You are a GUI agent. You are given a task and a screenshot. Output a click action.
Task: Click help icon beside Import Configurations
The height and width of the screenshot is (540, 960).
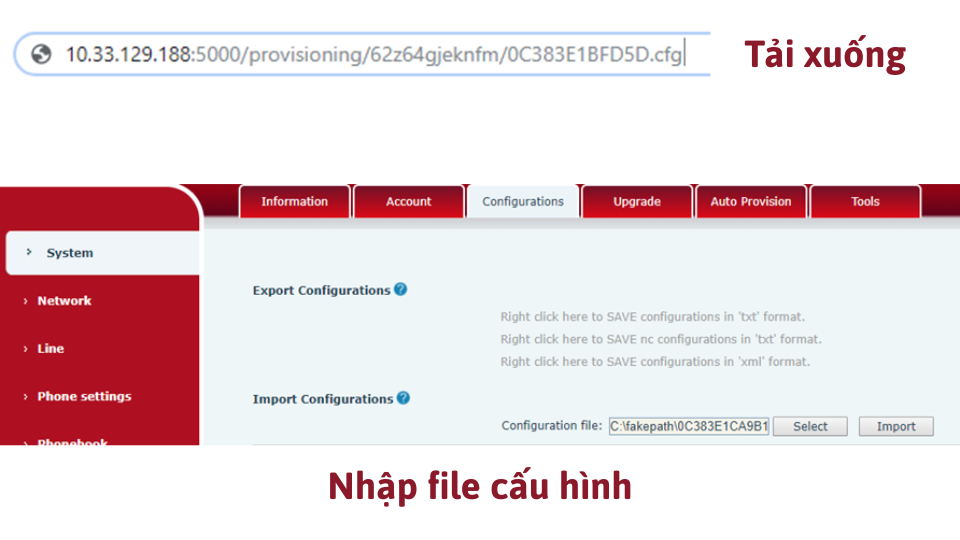coord(403,398)
